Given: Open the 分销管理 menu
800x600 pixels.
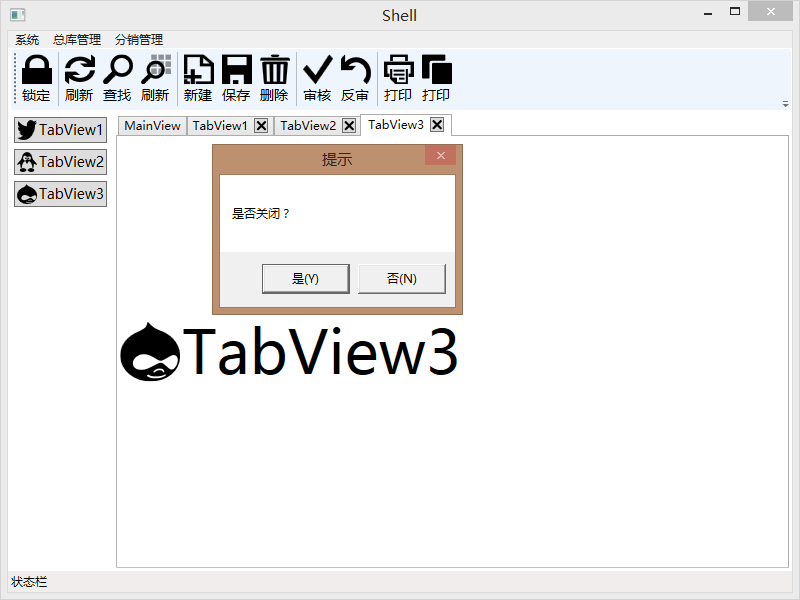Looking at the screenshot, I should point(139,39).
